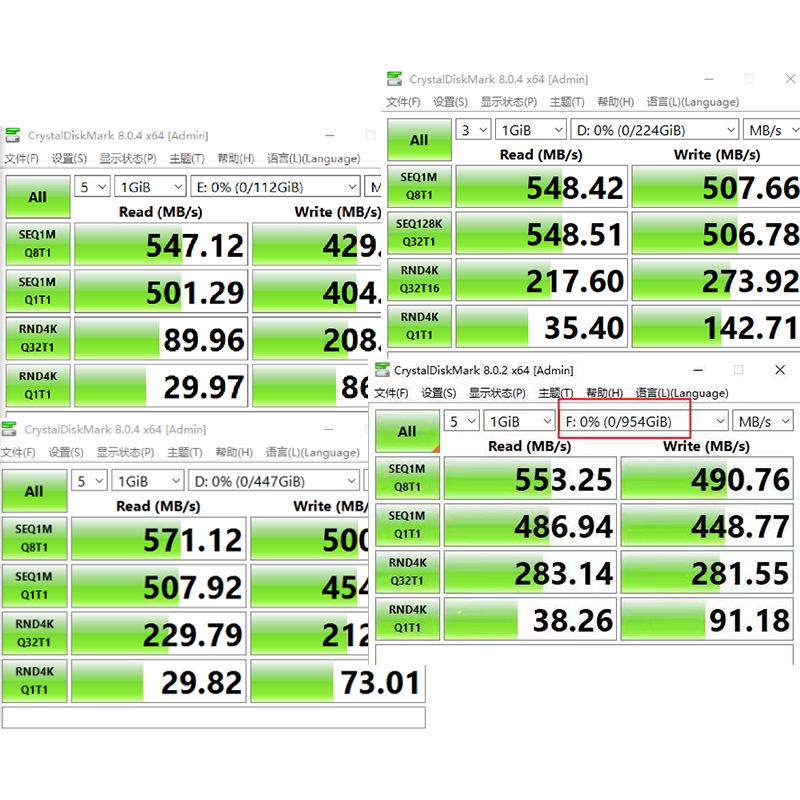Run All tests in the D: 224GiB window

point(419,140)
